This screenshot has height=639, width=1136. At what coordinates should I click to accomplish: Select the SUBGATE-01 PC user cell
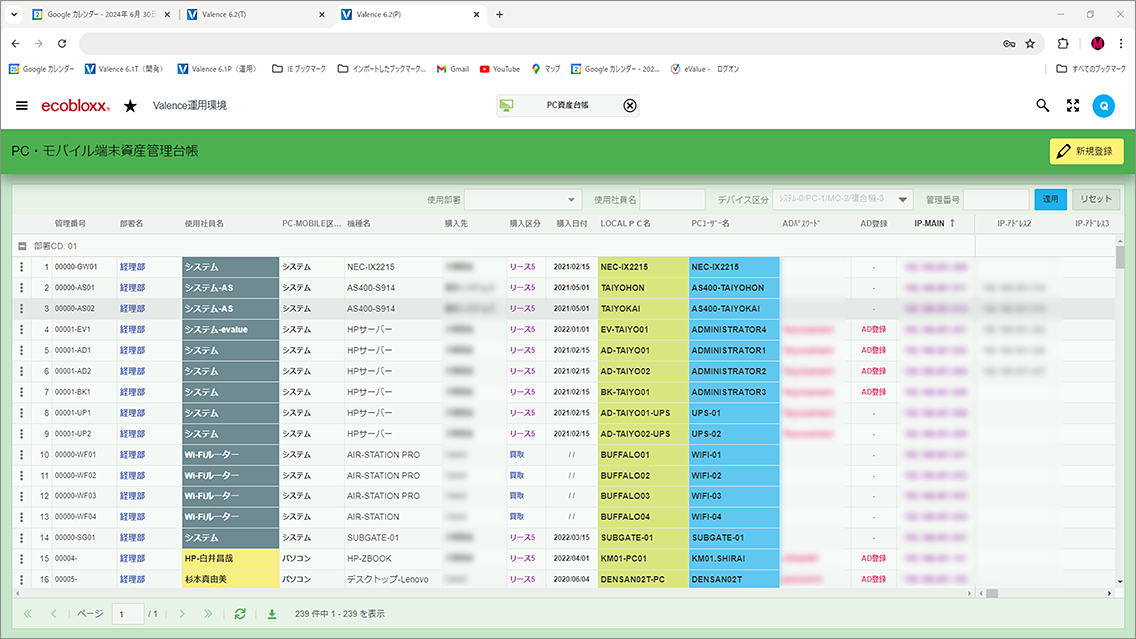click(734, 538)
